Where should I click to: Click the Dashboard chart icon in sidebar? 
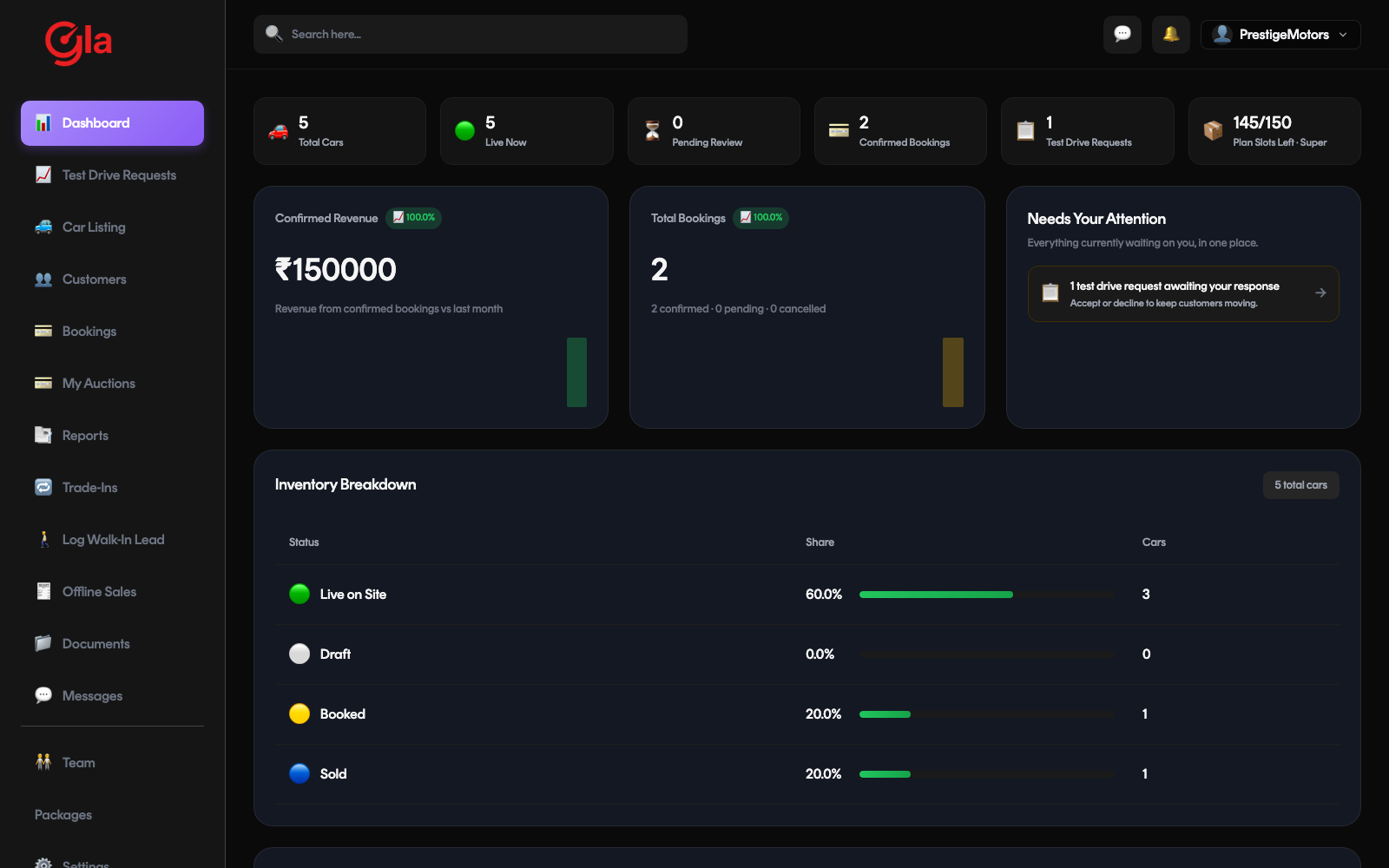tap(43, 123)
